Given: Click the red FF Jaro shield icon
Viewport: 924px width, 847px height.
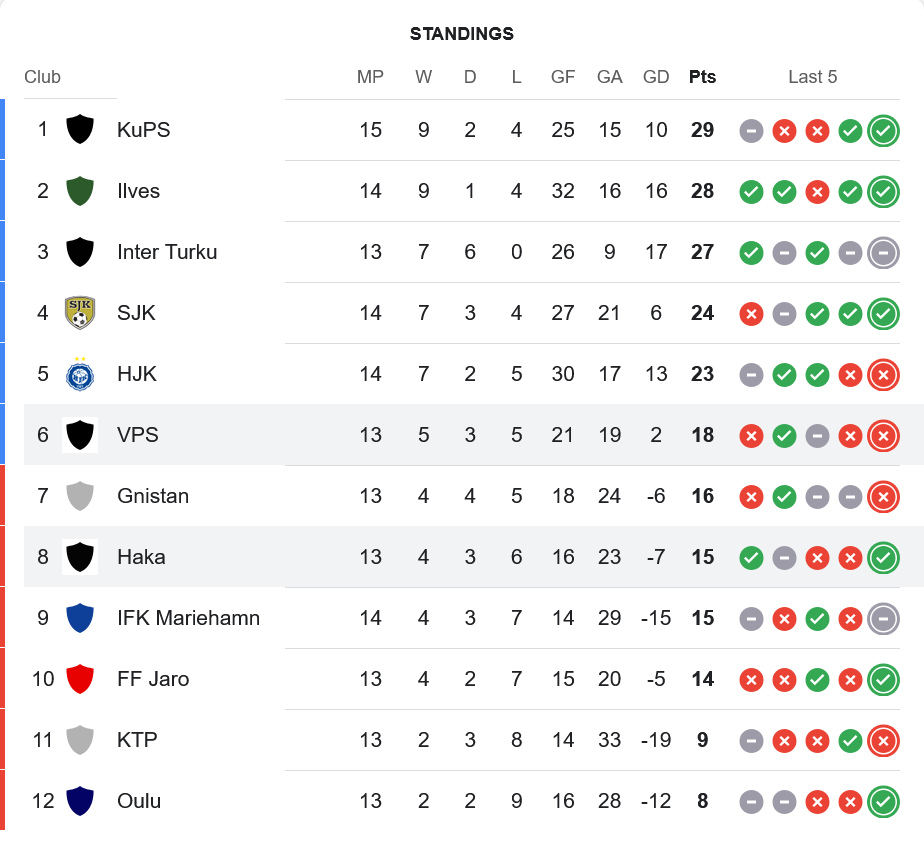Looking at the screenshot, I should (80, 679).
